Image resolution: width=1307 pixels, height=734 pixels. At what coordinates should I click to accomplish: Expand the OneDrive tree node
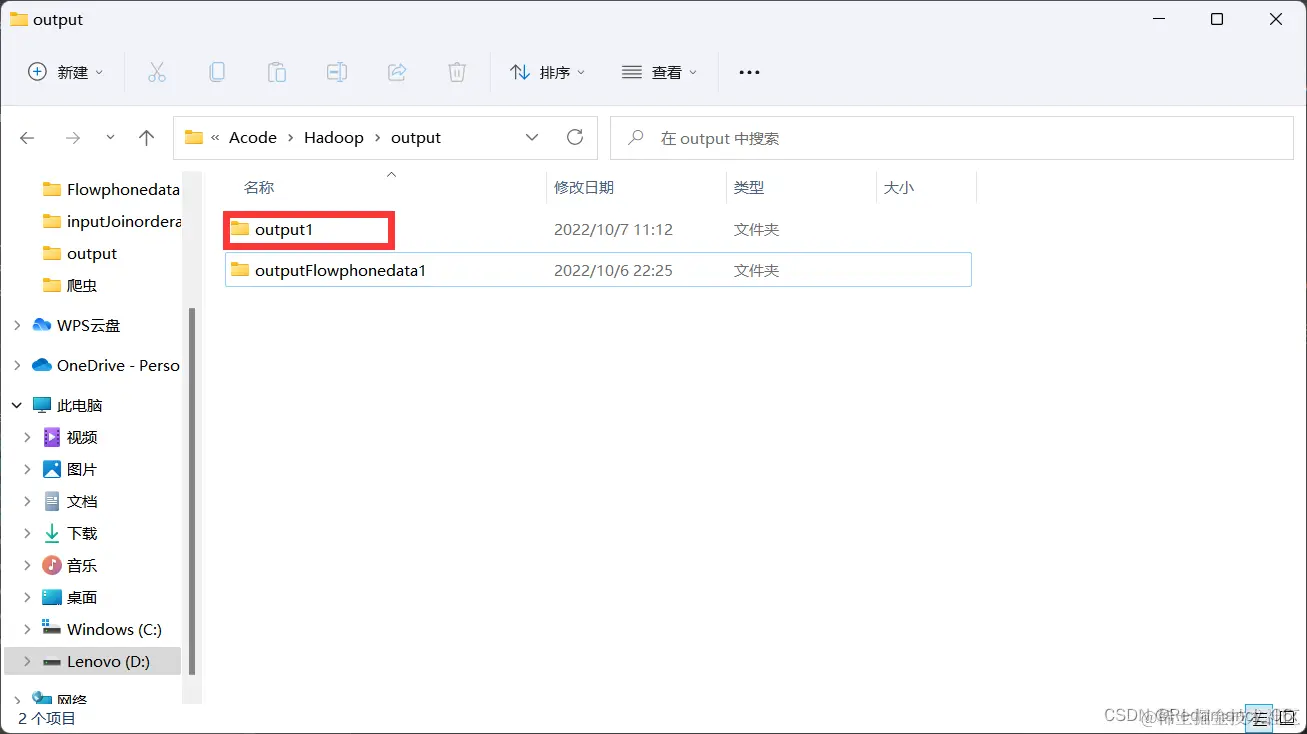tap(16, 366)
